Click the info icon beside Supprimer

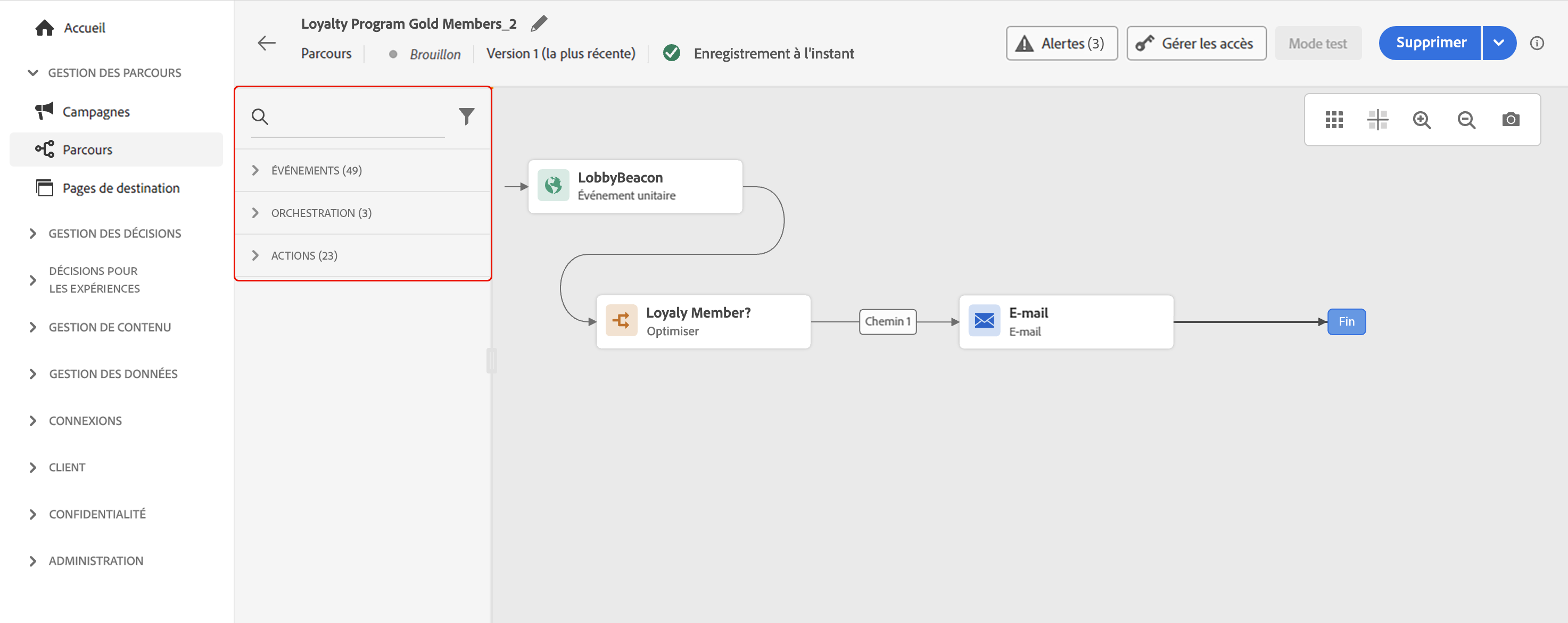(1537, 43)
